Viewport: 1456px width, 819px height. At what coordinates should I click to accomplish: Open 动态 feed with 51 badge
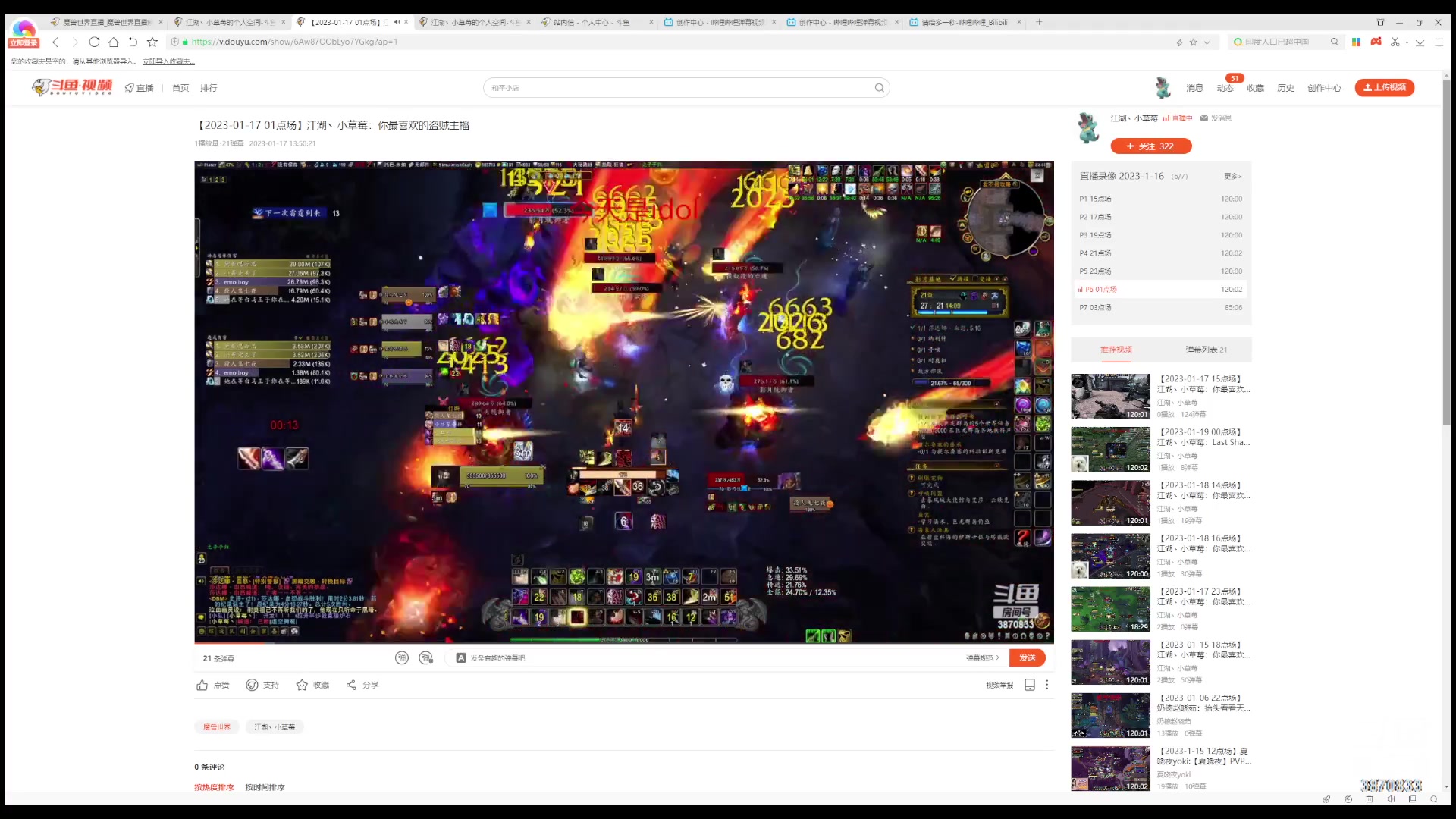pyautogui.click(x=1225, y=88)
